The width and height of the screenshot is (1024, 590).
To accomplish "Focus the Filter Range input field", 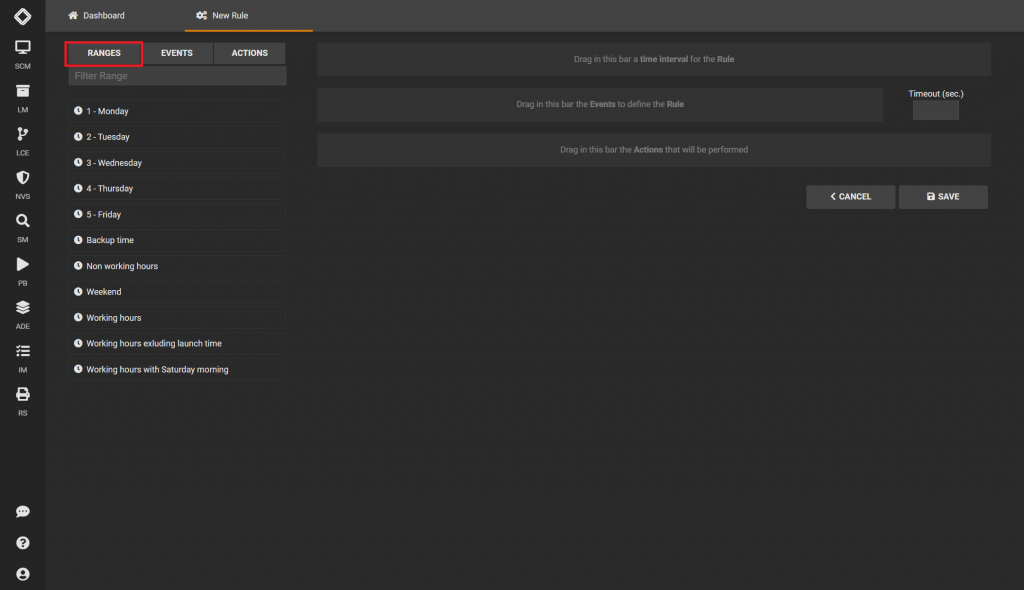I will click(x=177, y=76).
